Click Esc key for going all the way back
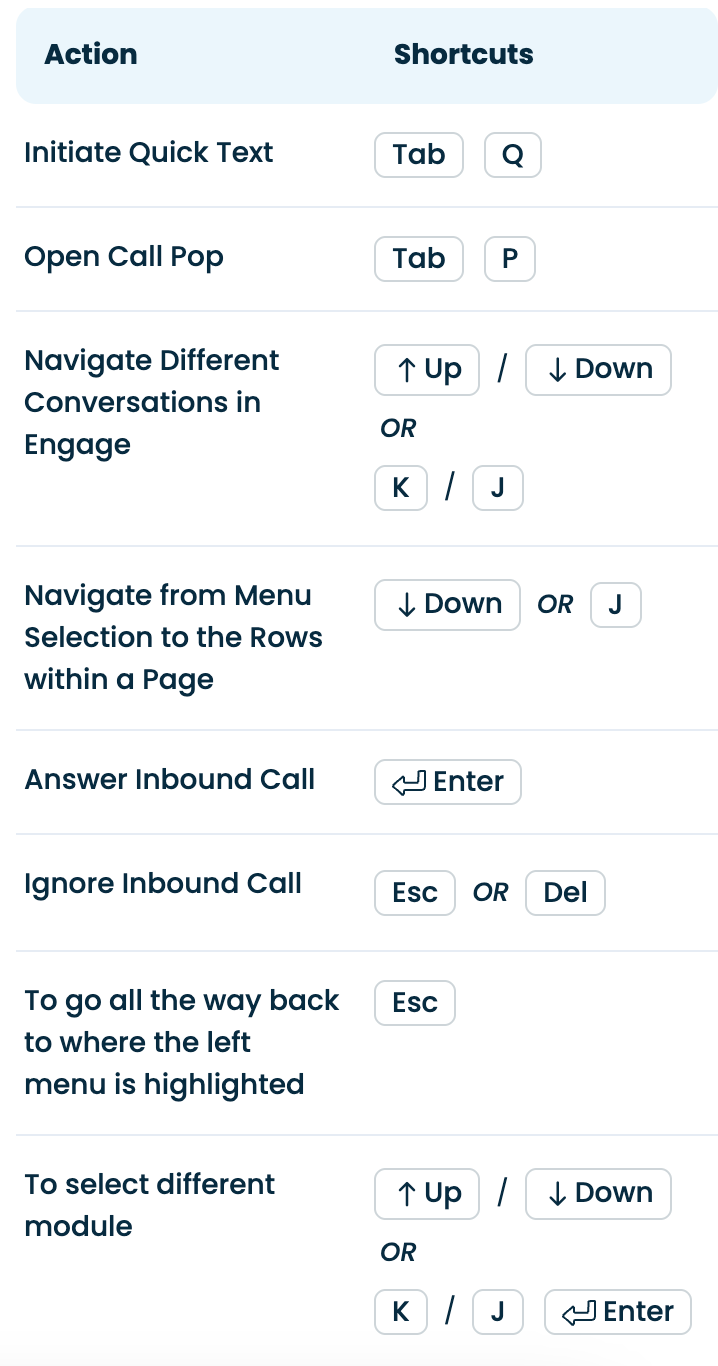 coord(415,1003)
